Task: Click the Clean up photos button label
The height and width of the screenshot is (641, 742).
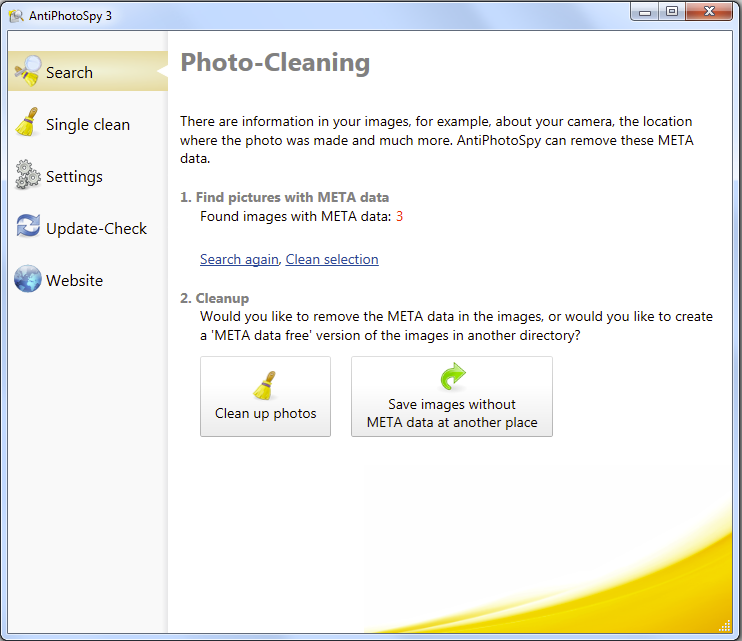Action: (x=265, y=413)
